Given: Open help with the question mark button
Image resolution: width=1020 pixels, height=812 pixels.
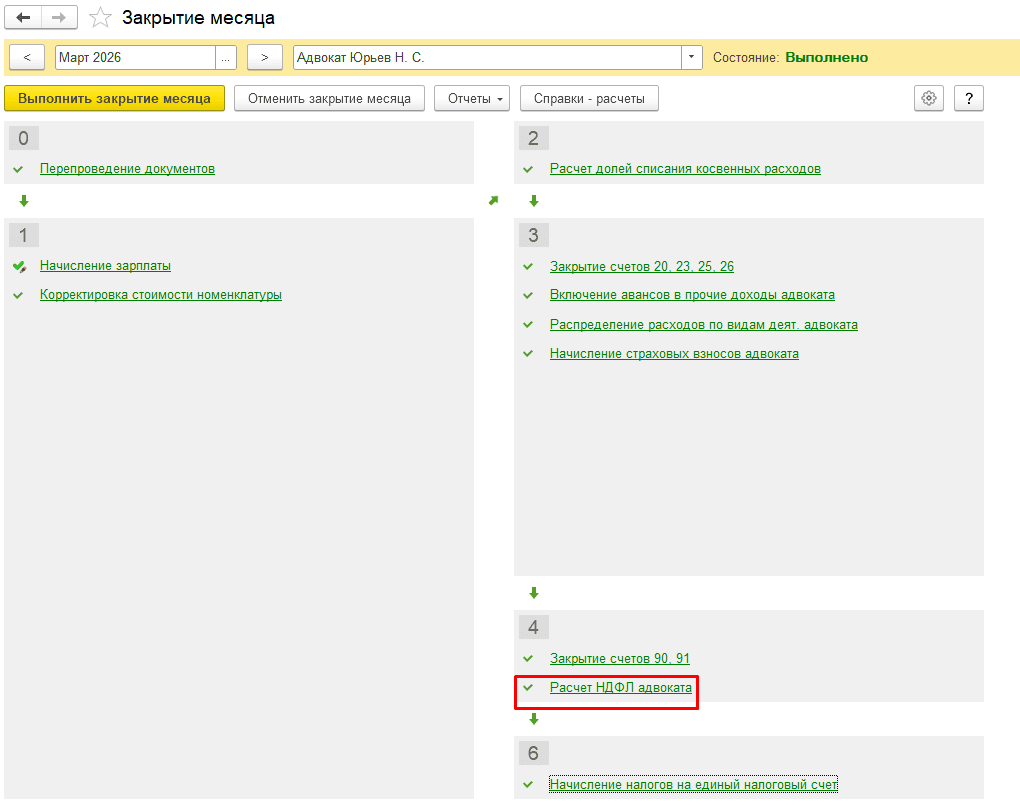Looking at the screenshot, I should (969, 98).
